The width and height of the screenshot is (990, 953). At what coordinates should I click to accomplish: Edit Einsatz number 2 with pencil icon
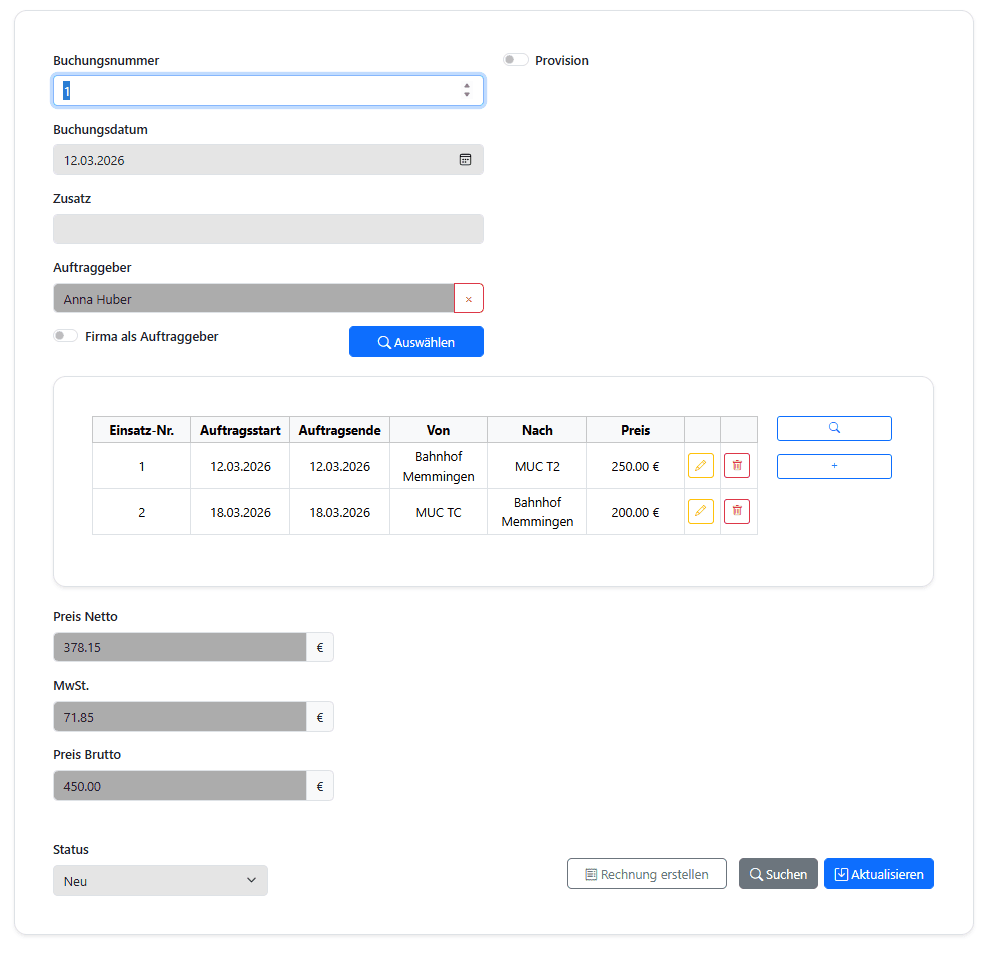pos(700,511)
